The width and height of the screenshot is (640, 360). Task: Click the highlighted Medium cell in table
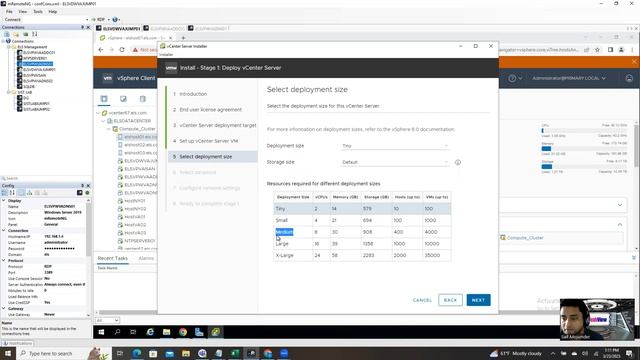pyautogui.click(x=284, y=232)
